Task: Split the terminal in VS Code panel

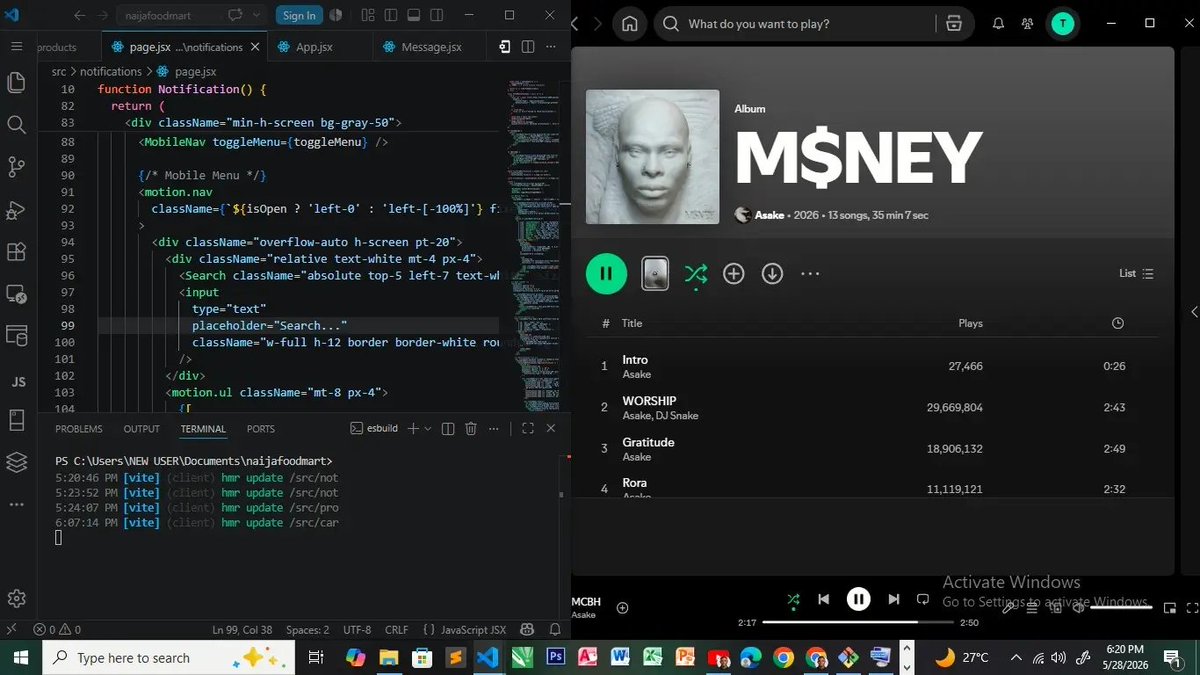Action: coord(447,428)
